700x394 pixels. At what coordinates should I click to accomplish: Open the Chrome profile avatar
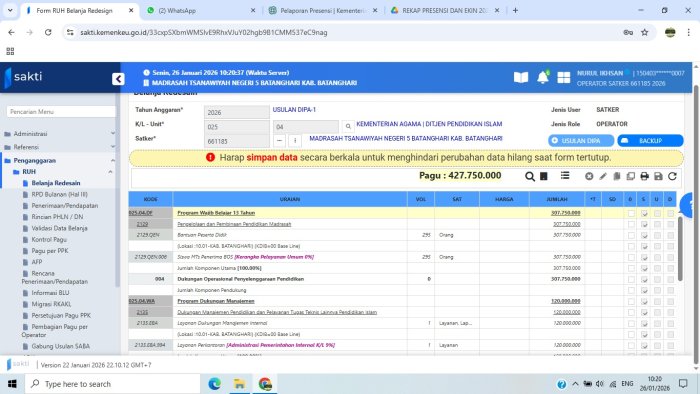click(670, 32)
